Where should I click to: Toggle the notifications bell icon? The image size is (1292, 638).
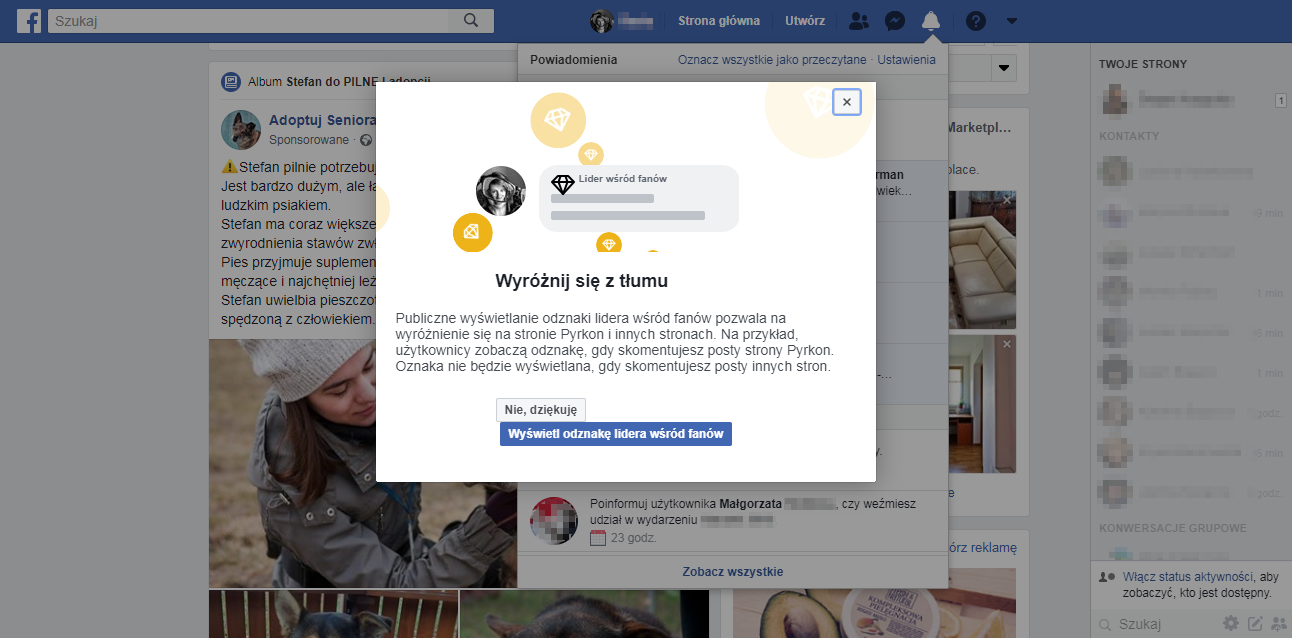point(931,21)
